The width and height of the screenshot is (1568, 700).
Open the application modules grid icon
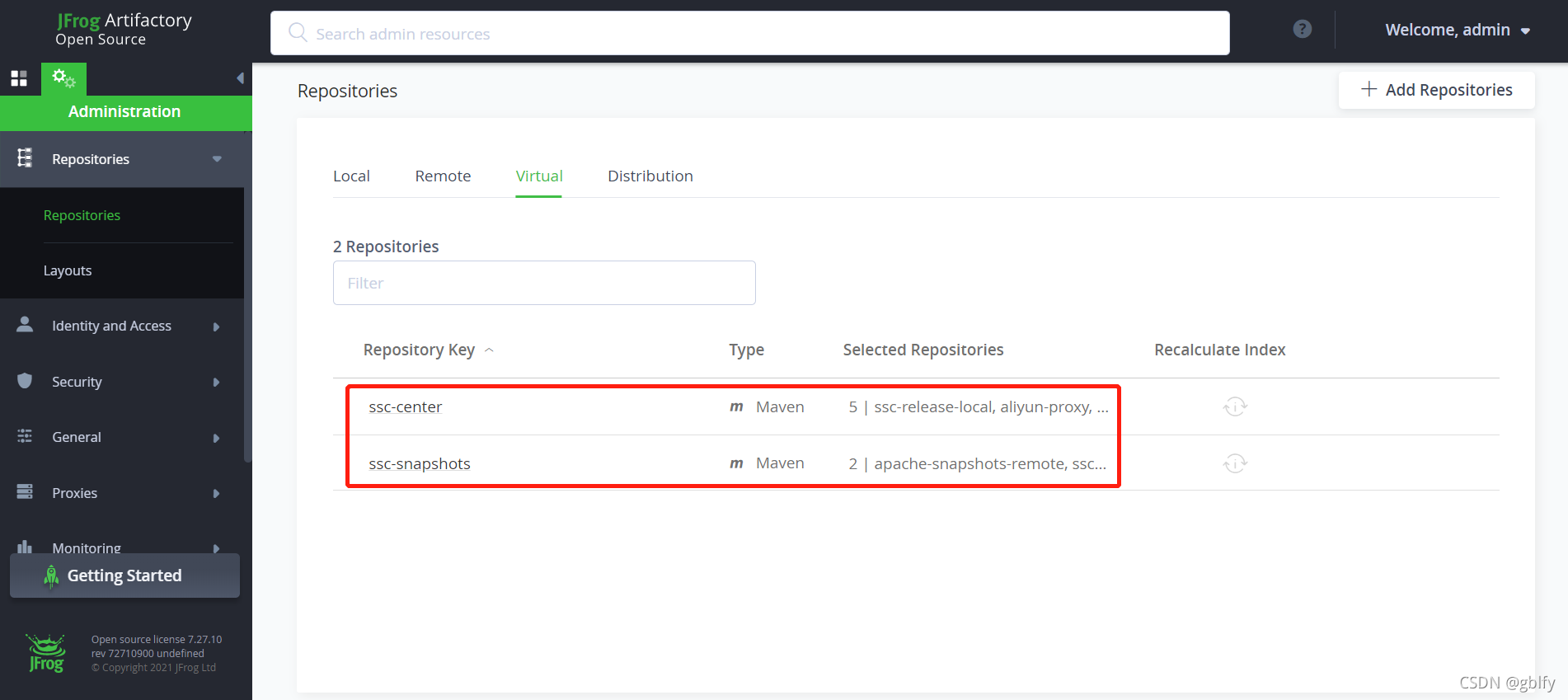click(x=19, y=78)
